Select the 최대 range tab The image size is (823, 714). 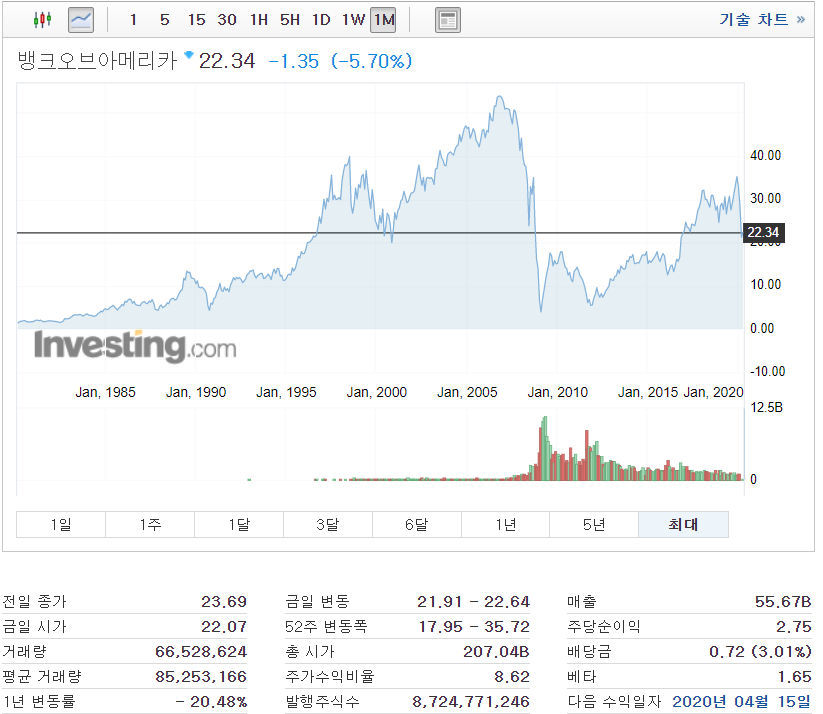pyautogui.click(x=683, y=524)
